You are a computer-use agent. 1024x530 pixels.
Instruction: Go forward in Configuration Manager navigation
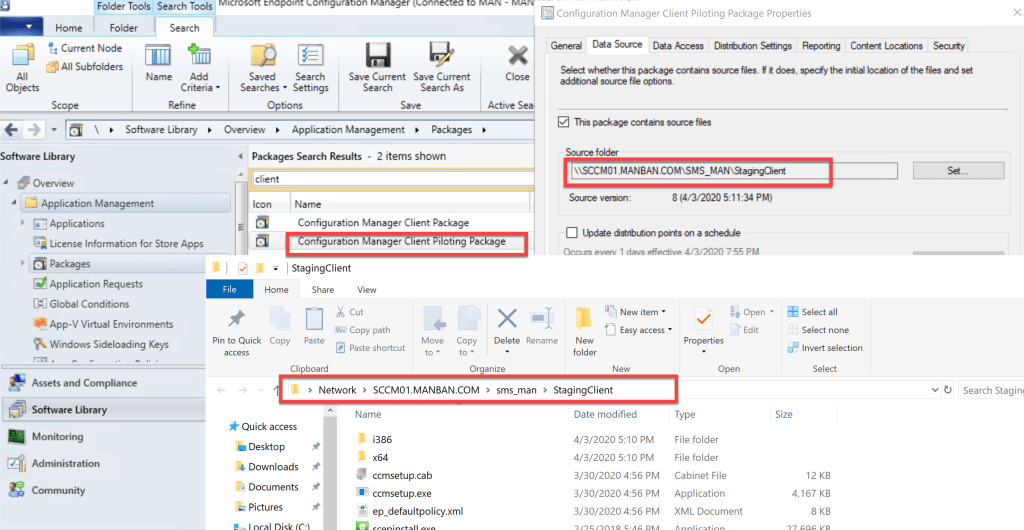pyautogui.click(x=33, y=129)
